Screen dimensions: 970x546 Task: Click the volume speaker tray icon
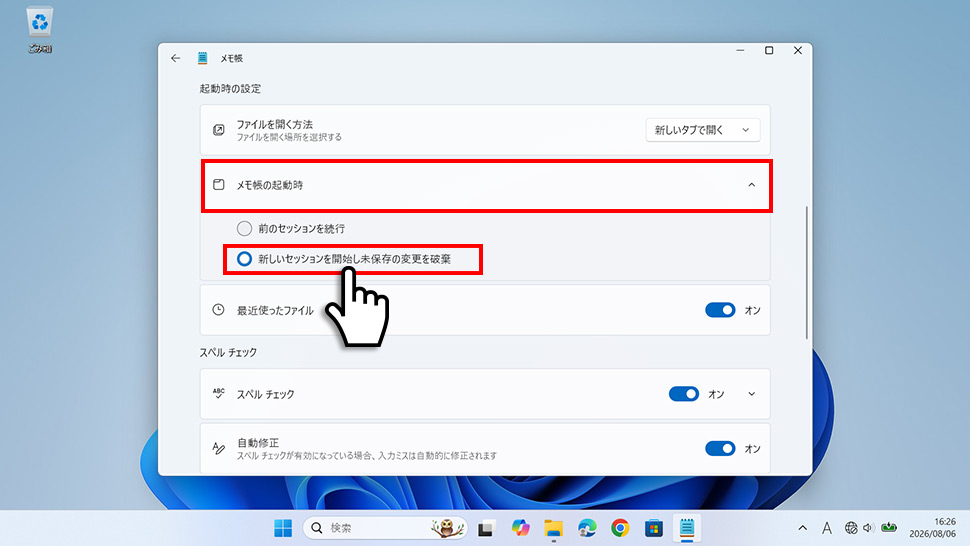(868, 528)
